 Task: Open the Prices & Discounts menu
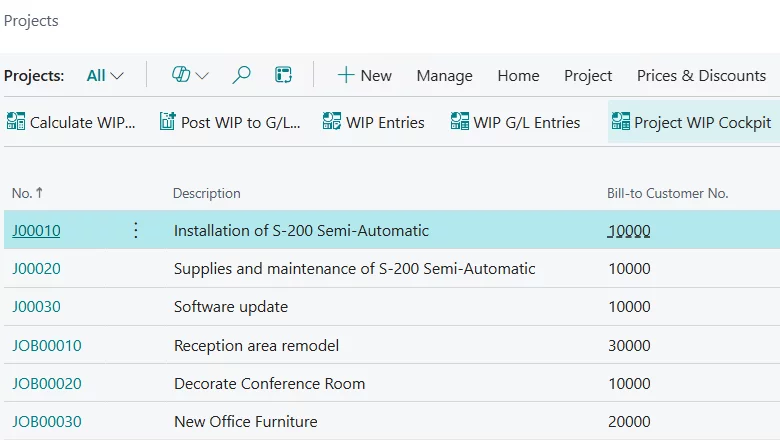coord(701,75)
